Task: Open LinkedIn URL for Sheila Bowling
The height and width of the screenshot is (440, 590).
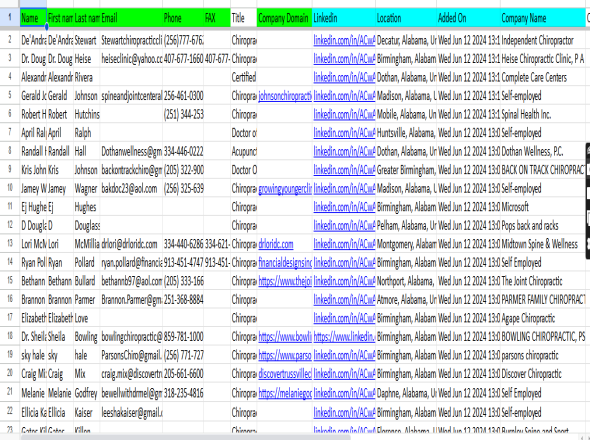Action: point(344,337)
